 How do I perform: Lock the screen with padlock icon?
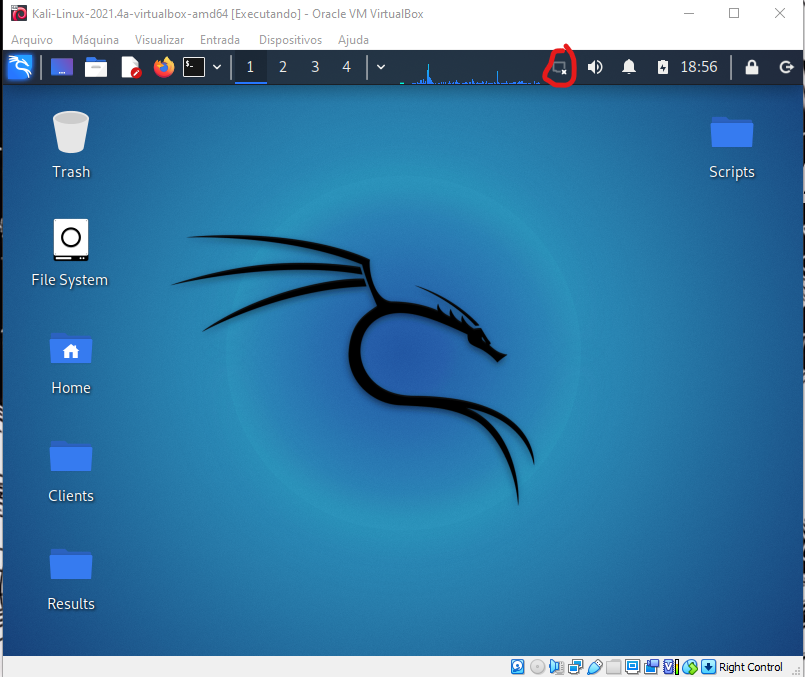click(x=752, y=67)
